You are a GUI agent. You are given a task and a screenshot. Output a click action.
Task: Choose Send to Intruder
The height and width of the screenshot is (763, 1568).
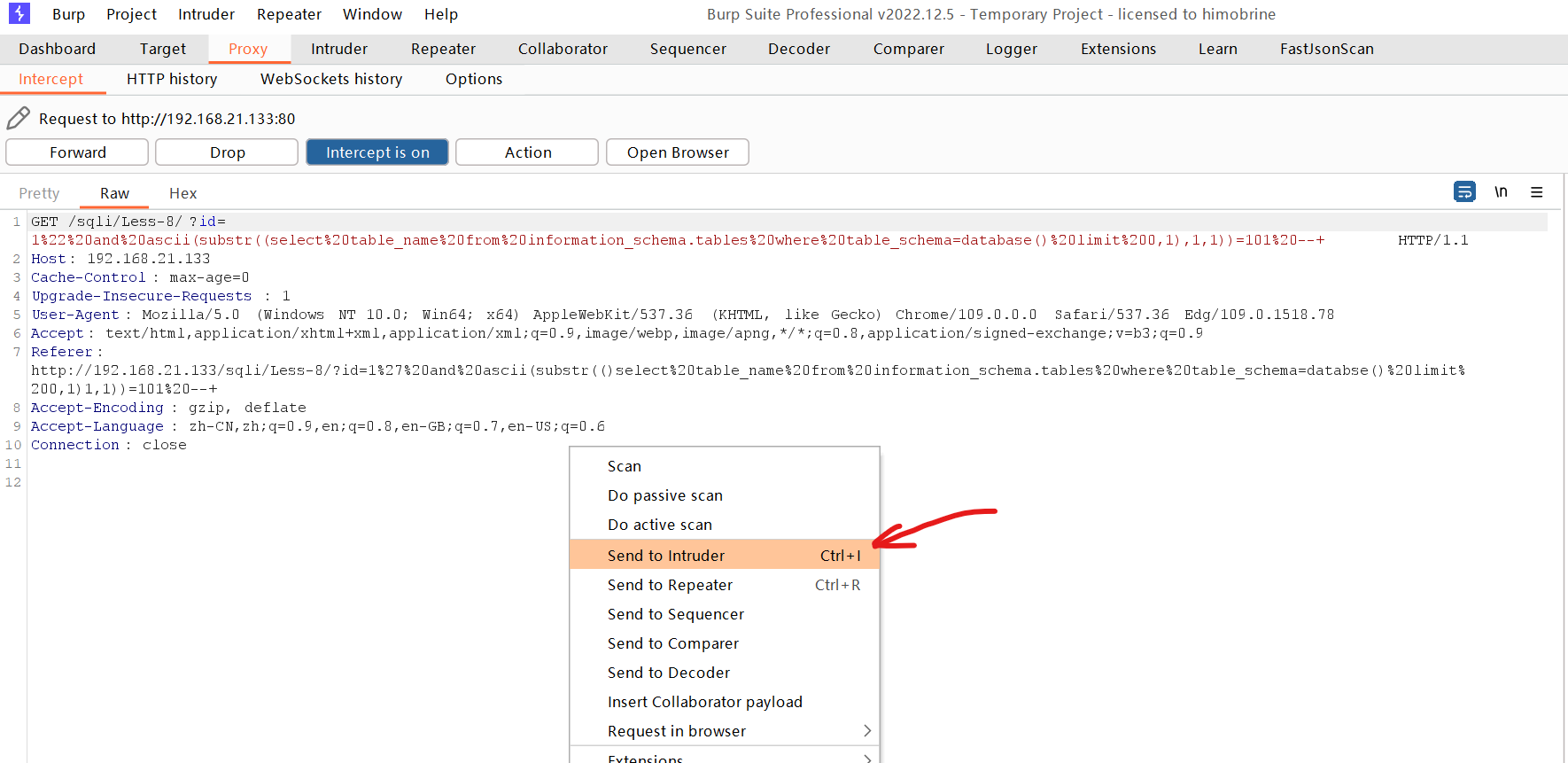tap(725, 556)
